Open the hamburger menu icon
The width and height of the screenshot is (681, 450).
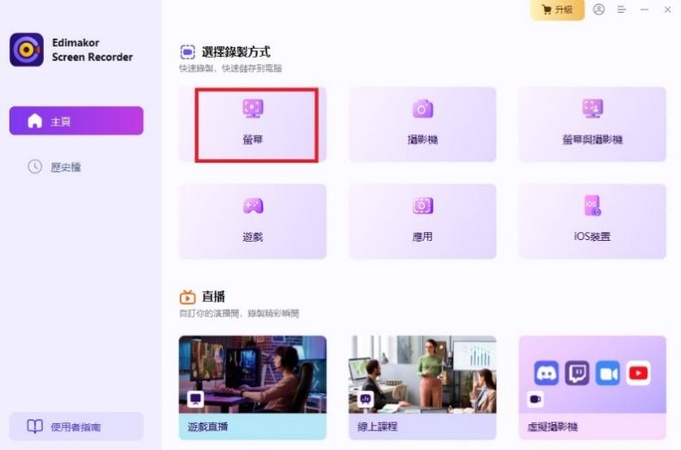621,10
